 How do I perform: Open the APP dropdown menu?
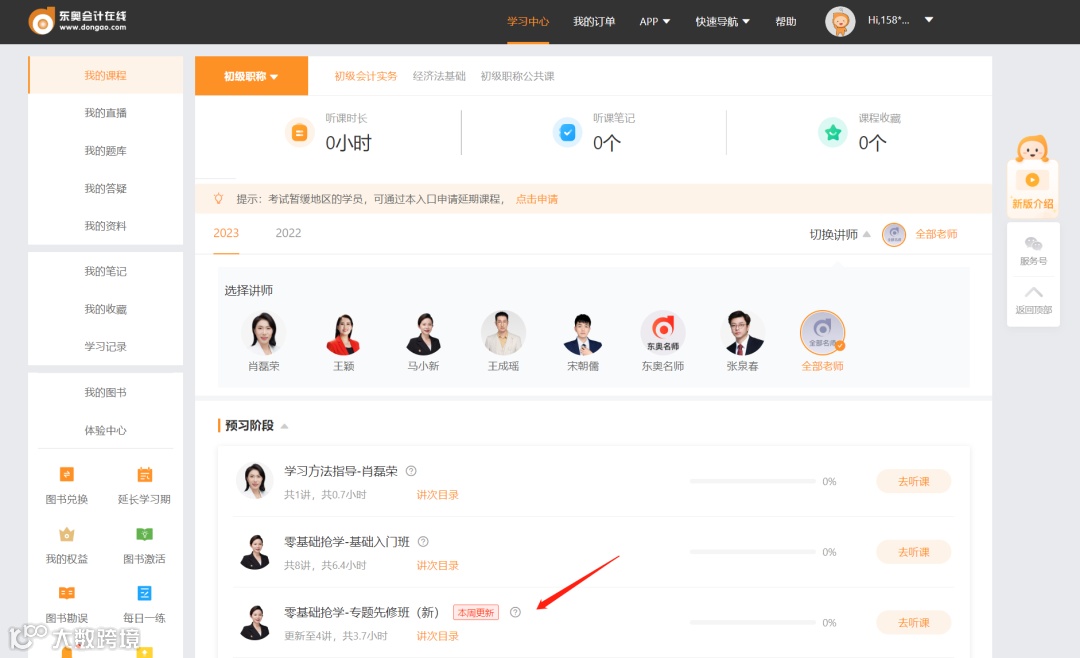pos(654,21)
